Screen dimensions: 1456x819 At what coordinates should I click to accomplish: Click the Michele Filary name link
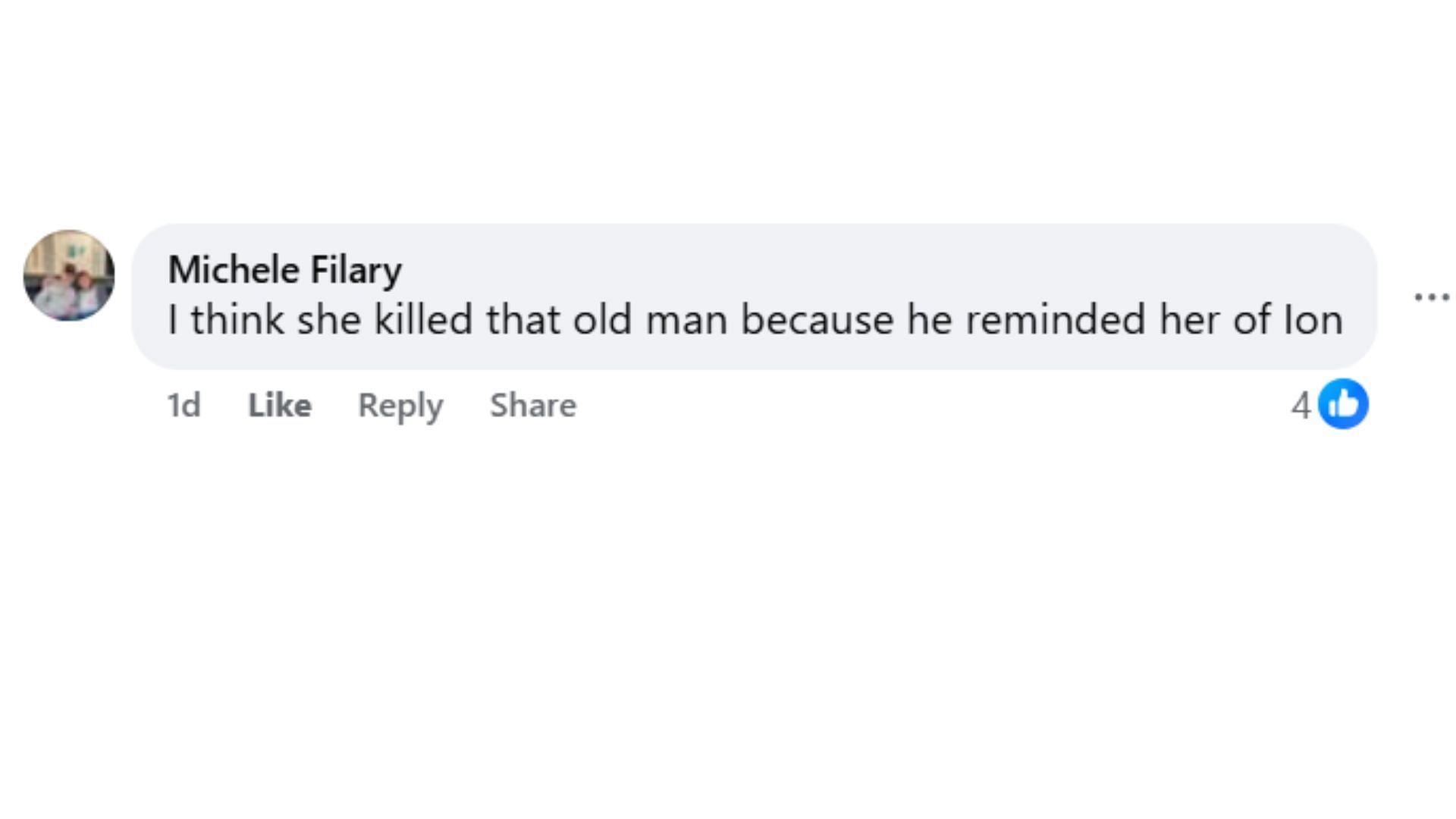pos(284,270)
